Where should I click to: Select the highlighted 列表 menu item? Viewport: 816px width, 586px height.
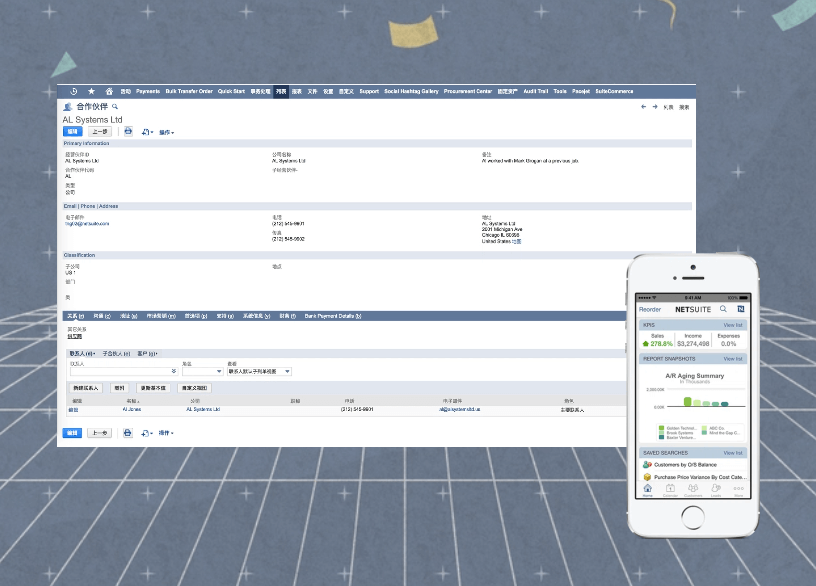click(x=281, y=91)
